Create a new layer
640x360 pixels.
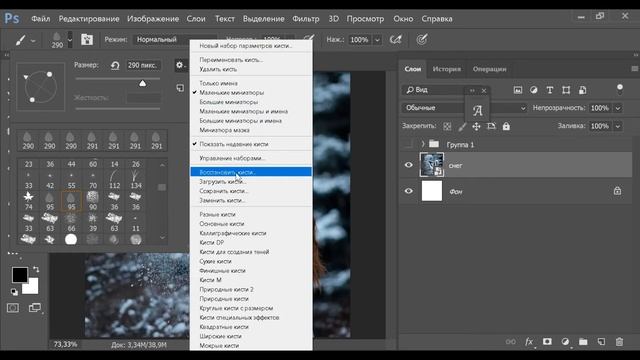(x=601, y=342)
